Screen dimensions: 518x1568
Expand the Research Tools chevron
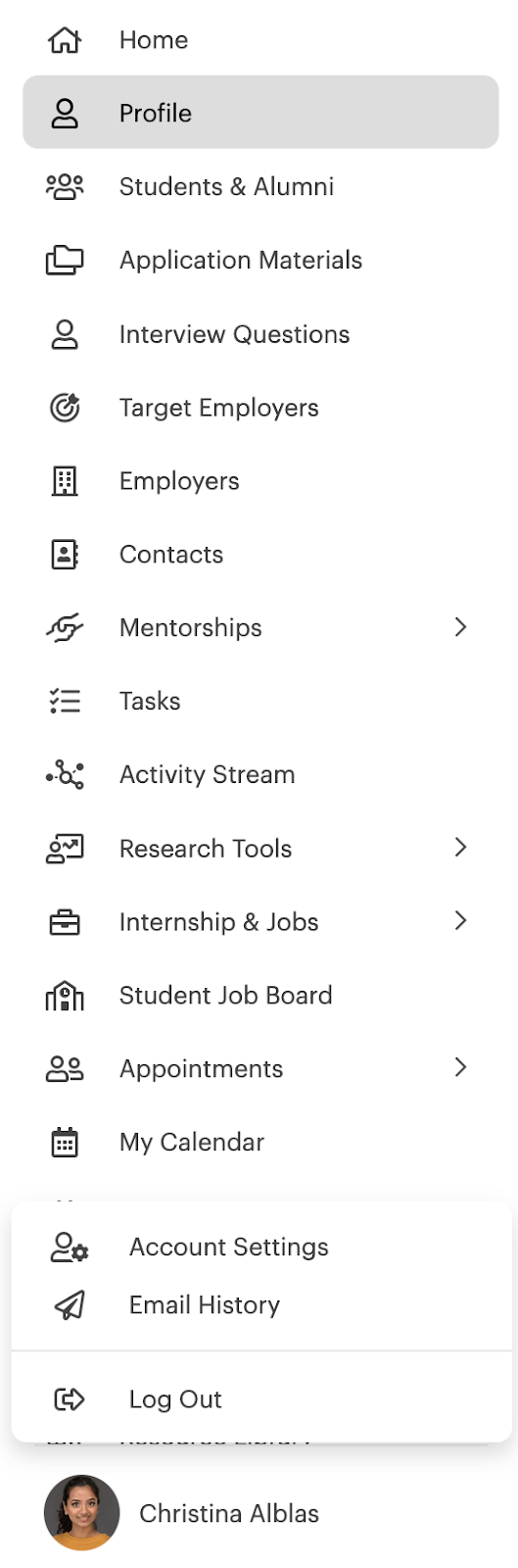[x=460, y=848]
